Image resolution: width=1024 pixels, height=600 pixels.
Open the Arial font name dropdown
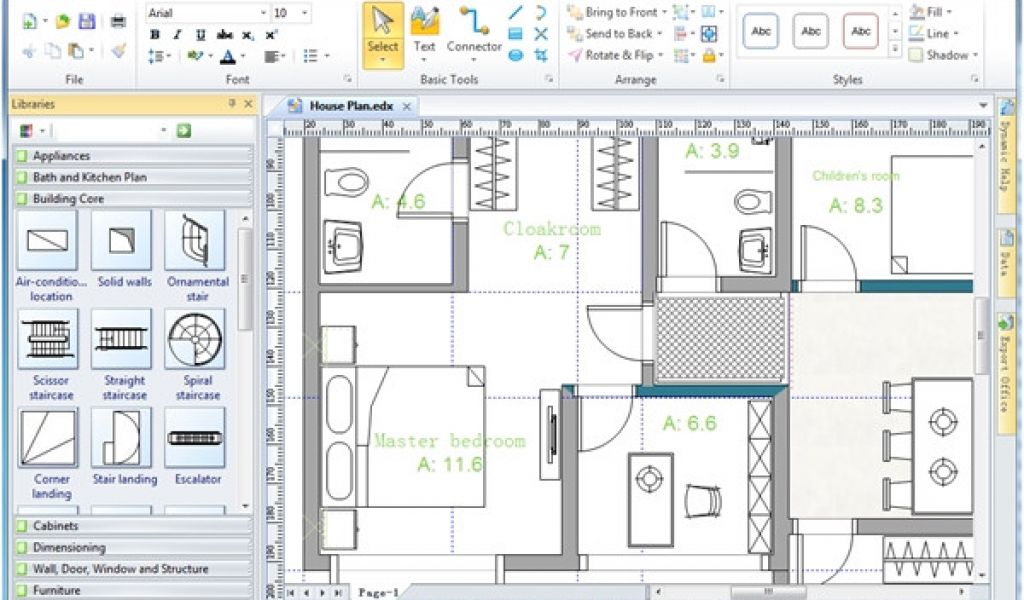263,13
